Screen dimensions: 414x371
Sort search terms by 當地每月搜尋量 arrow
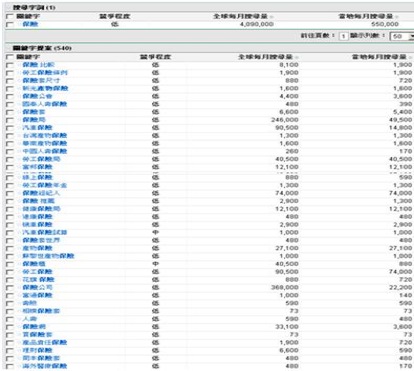pyautogui.click(x=397, y=17)
